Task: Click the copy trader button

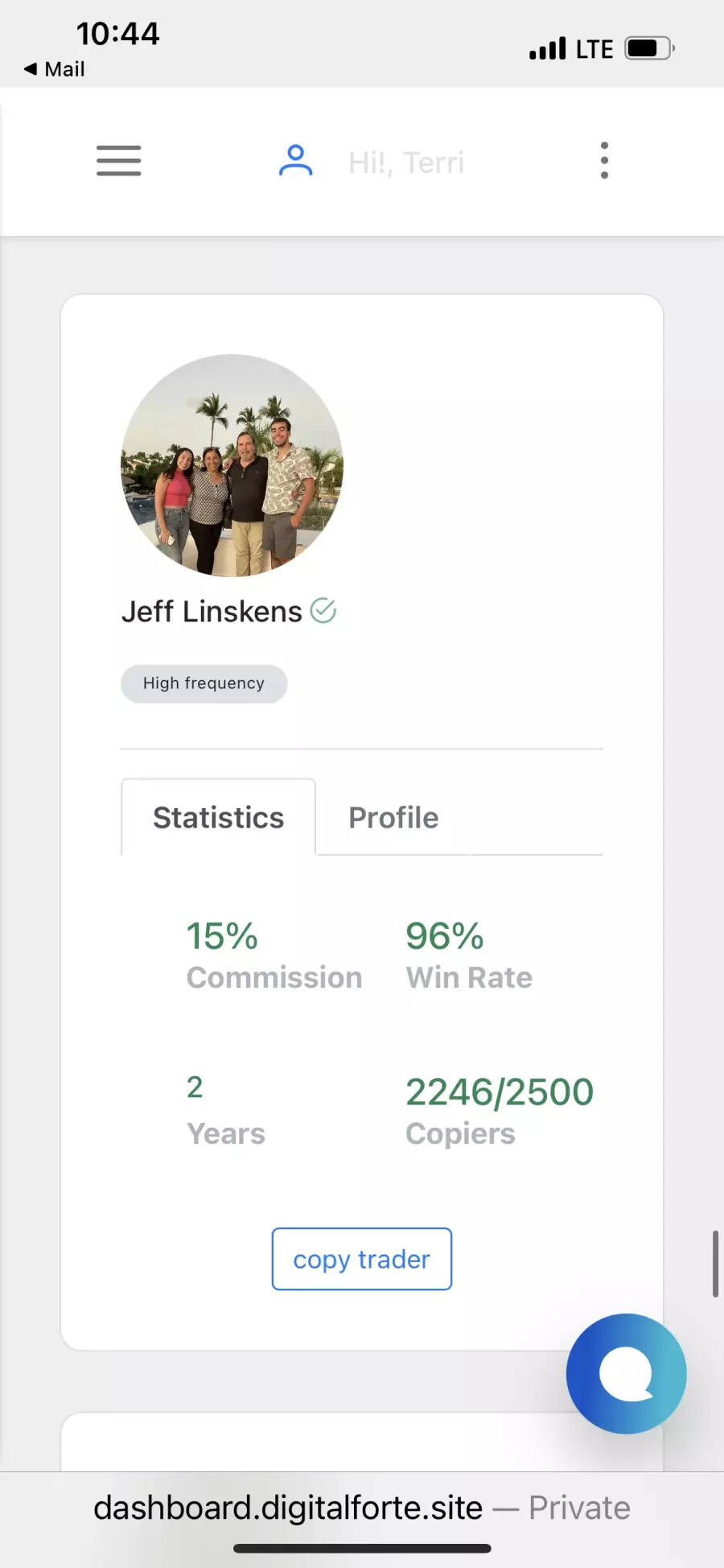Action: pos(362,1259)
